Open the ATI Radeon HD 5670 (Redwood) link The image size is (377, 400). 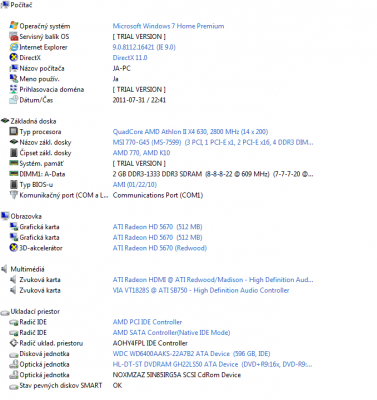(160, 248)
